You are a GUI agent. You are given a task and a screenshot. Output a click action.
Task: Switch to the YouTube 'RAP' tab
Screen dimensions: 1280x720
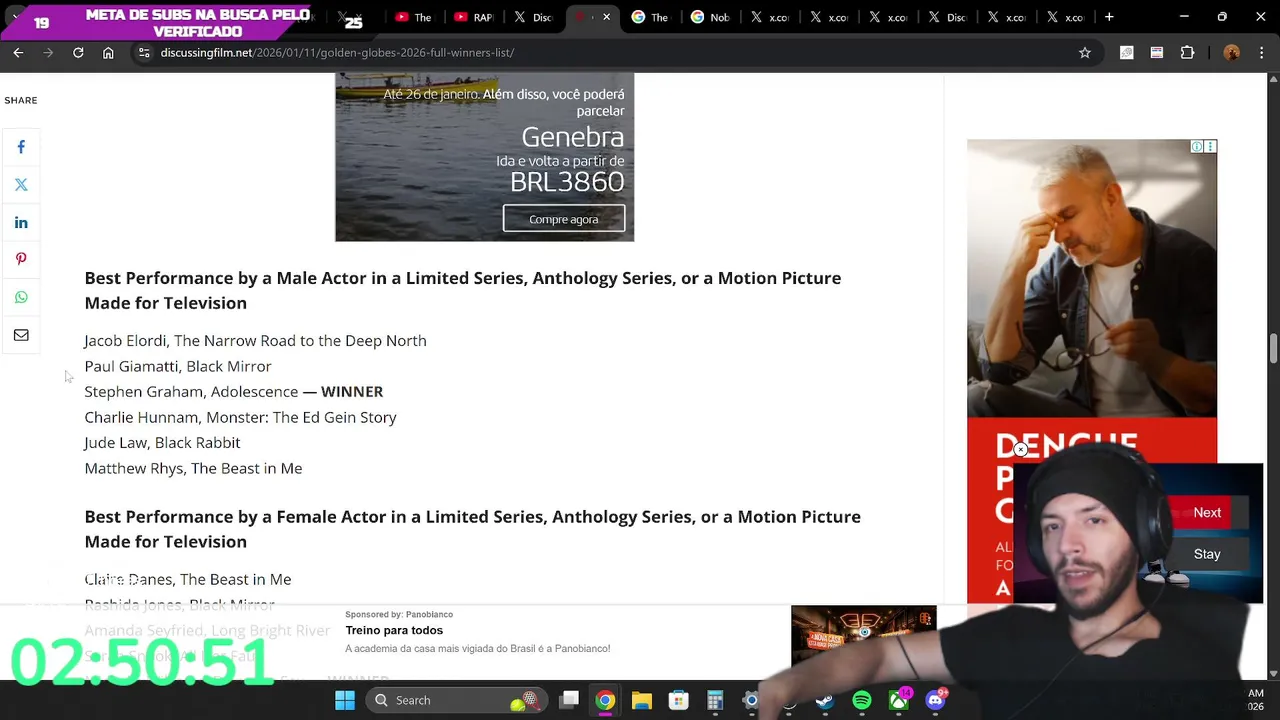tap(474, 17)
